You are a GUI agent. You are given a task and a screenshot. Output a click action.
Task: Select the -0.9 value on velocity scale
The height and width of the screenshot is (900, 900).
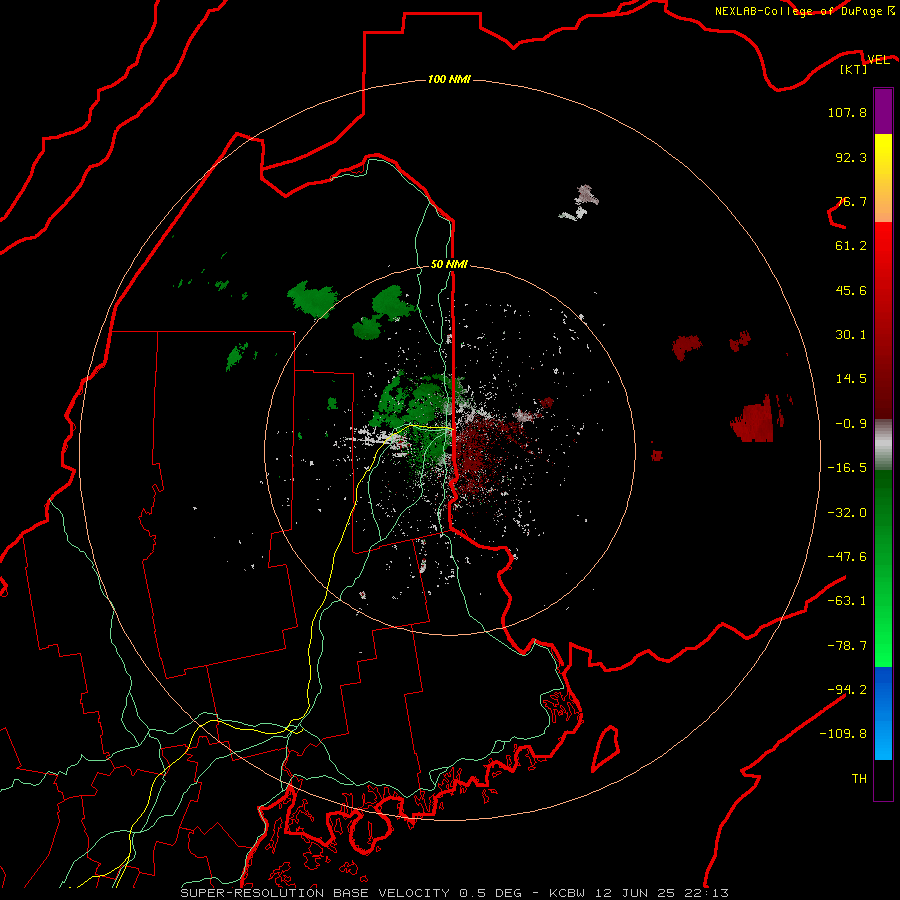coord(851,424)
